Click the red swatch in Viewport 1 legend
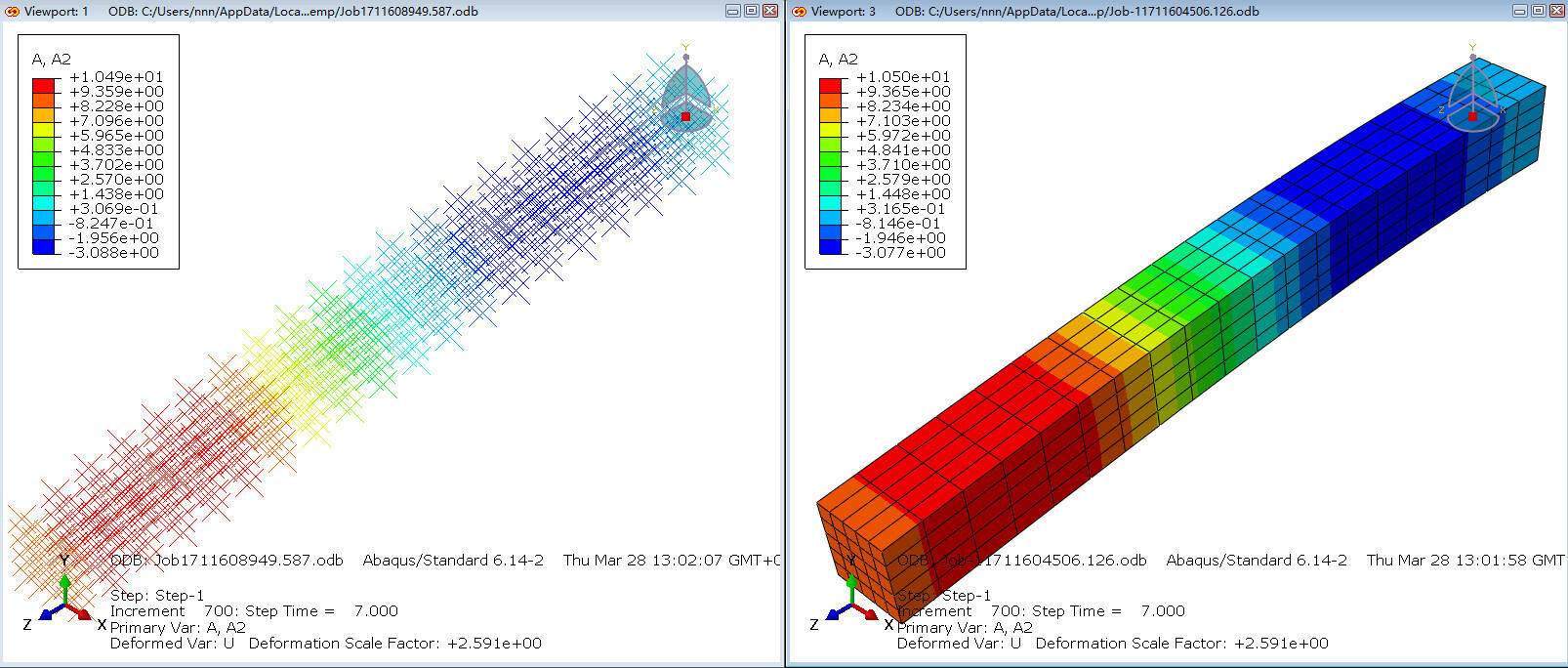Image resolution: width=1568 pixels, height=668 pixels. (44, 85)
